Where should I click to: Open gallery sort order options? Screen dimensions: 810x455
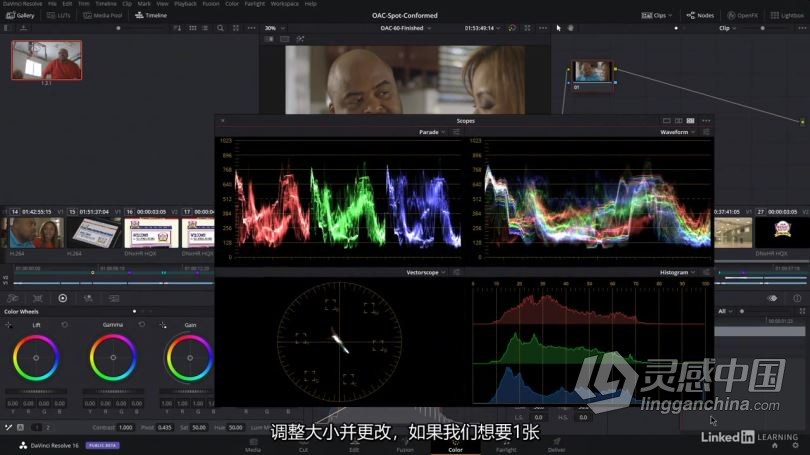pos(177,28)
